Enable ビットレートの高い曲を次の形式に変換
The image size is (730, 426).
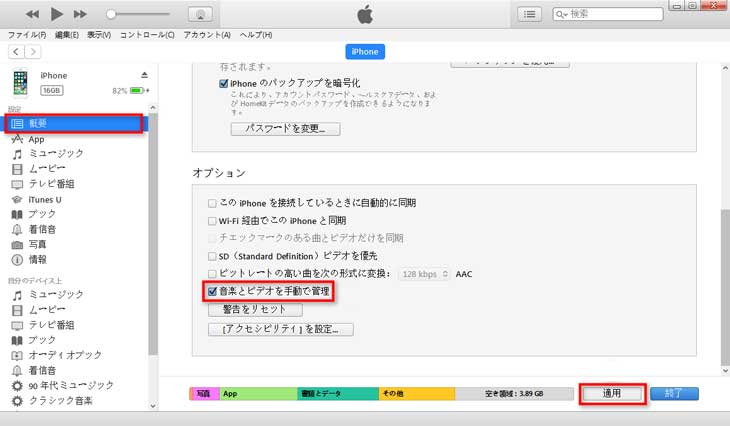pos(212,274)
